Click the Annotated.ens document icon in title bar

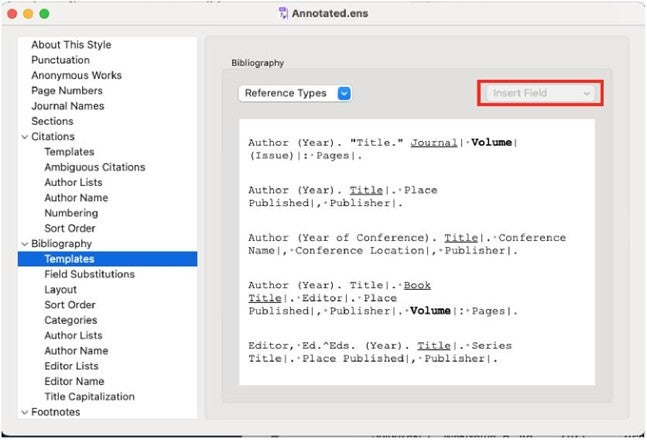283,13
